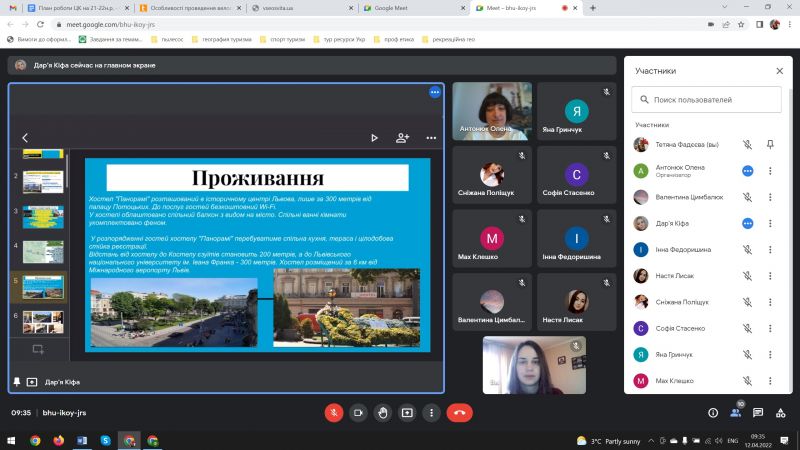Open options menu for Антонюк Олена
The image size is (800, 450).
[x=770, y=171]
